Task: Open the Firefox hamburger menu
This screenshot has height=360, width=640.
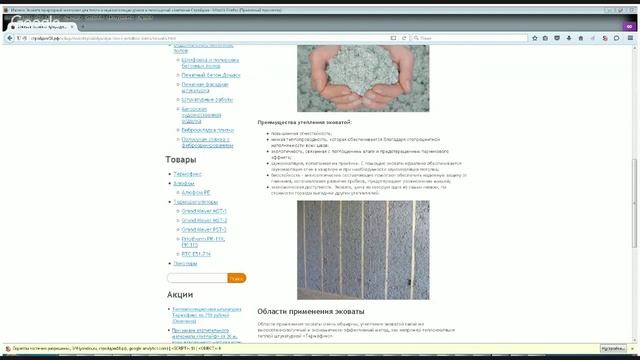Action: click(x=630, y=38)
